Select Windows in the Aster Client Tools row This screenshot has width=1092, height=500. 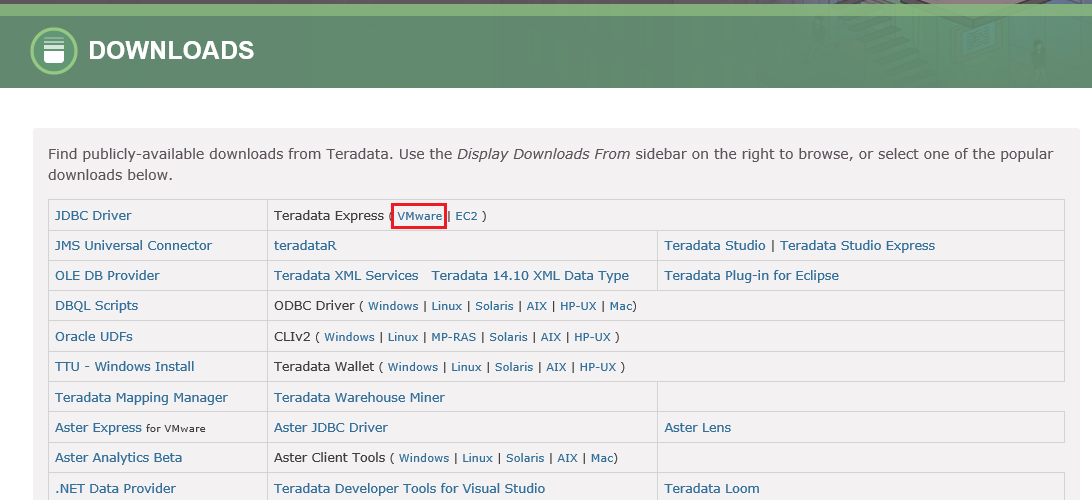pos(424,458)
